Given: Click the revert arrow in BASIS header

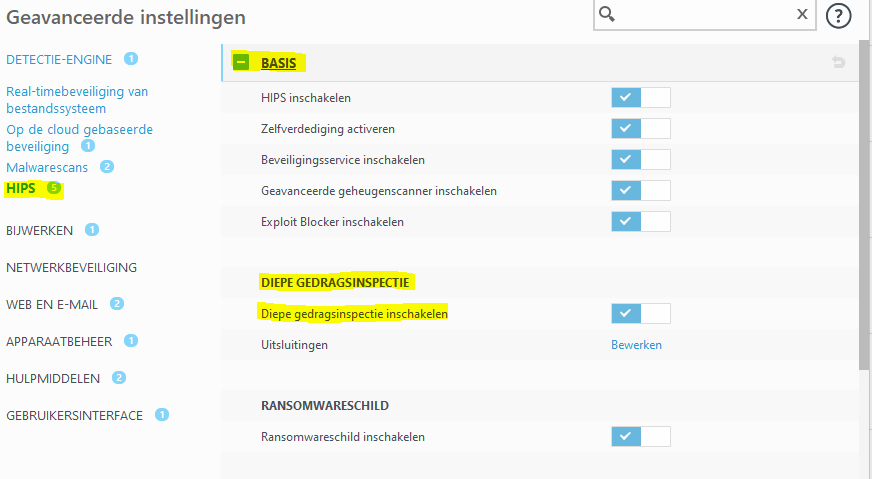Looking at the screenshot, I should coord(838,63).
